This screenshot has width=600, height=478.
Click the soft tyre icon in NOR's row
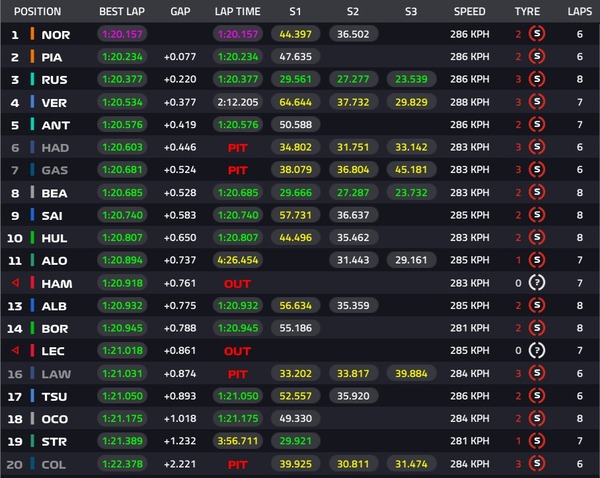pyautogui.click(x=538, y=35)
